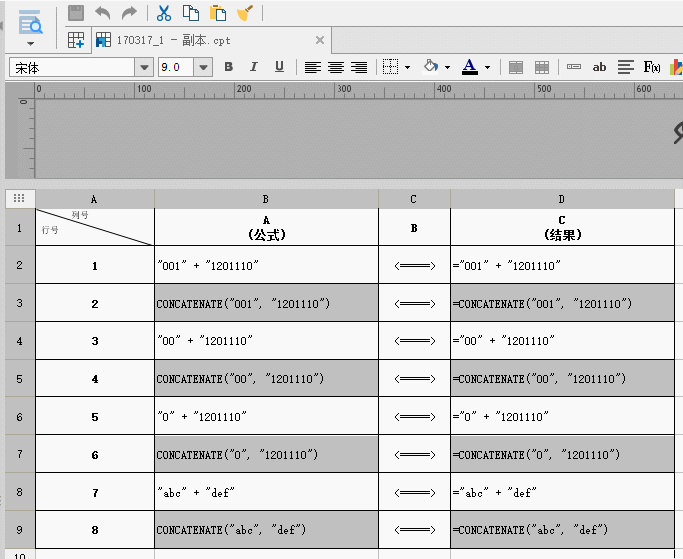Undo the last action
This screenshot has height=559, width=683.
(x=103, y=13)
